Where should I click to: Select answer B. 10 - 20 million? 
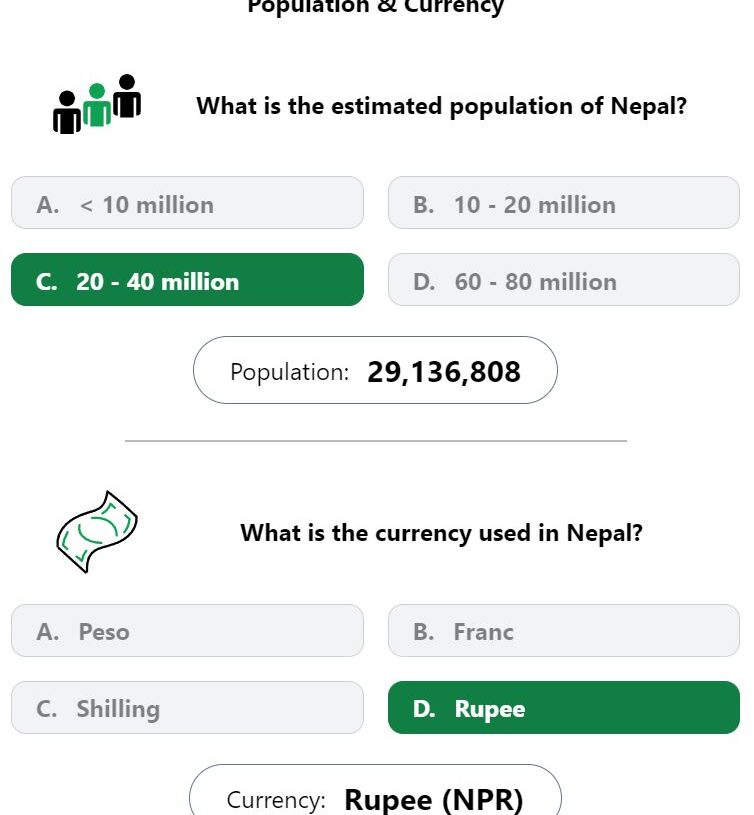pyautogui.click(x=564, y=203)
